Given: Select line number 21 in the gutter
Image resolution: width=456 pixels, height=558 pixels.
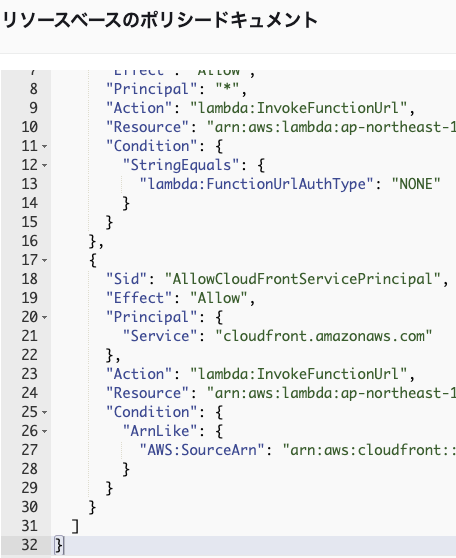Looking at the screenshot, I should pos(30,336).
